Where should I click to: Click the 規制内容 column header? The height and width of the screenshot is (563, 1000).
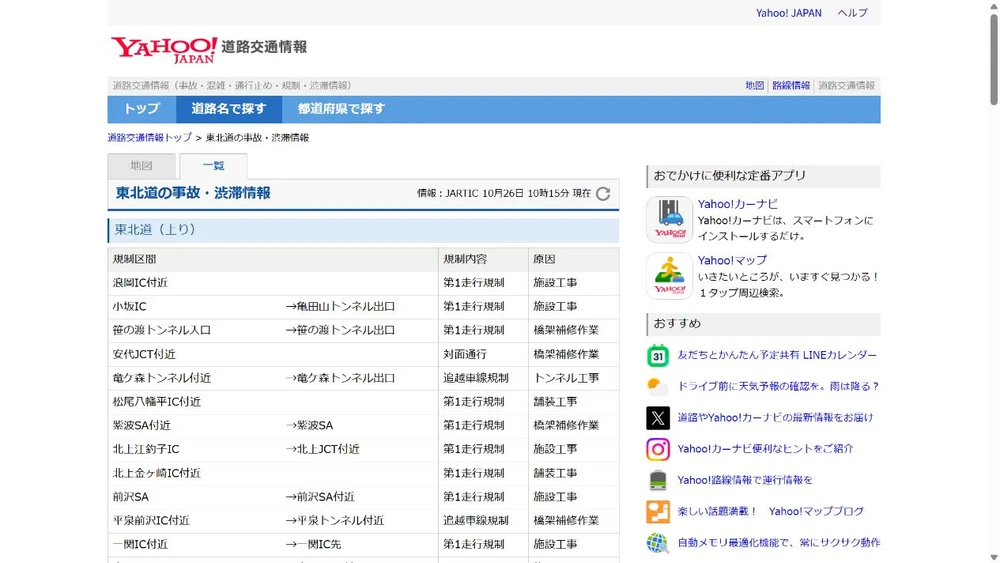(x=483, y=260)
